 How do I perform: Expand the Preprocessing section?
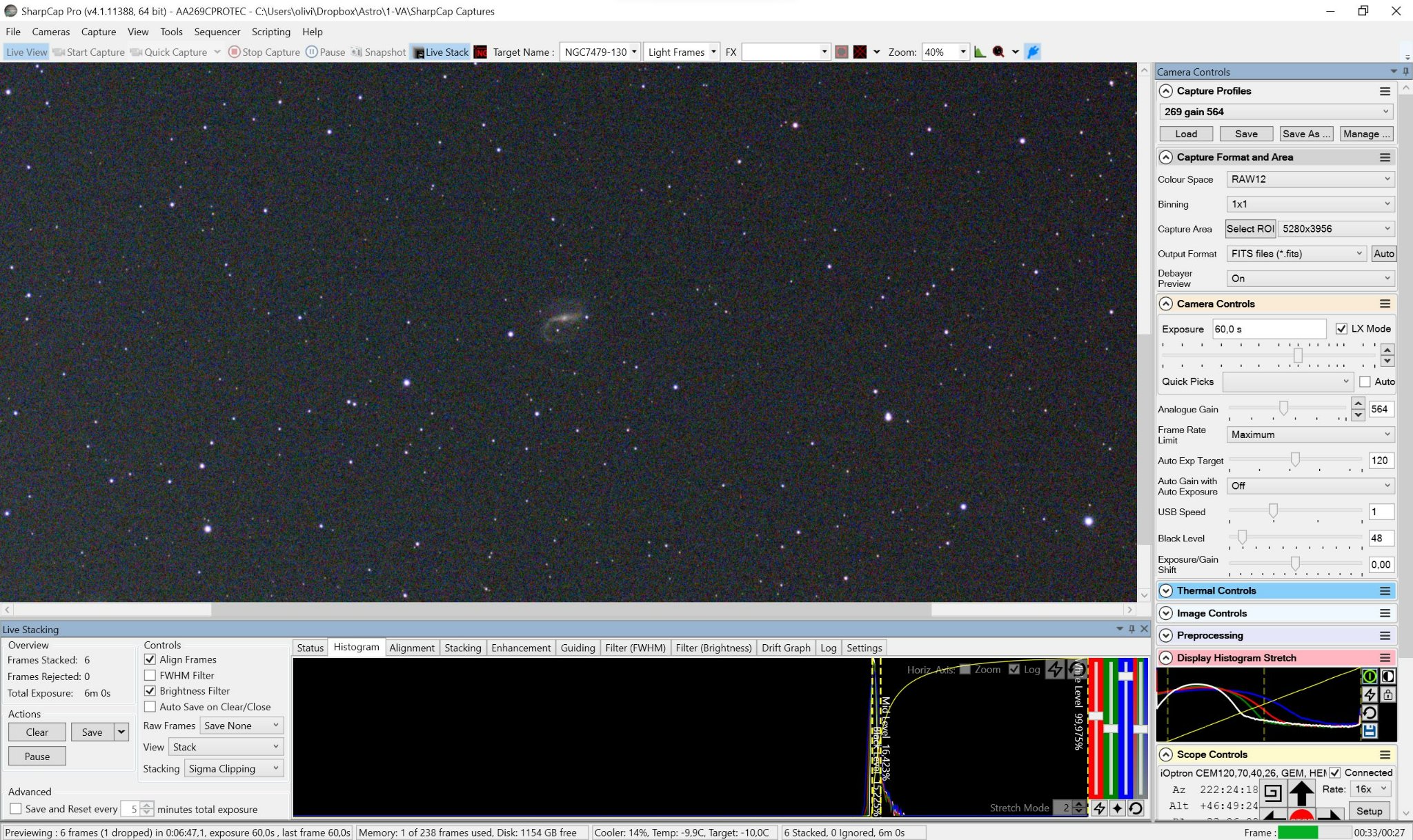click(1166, 635)
